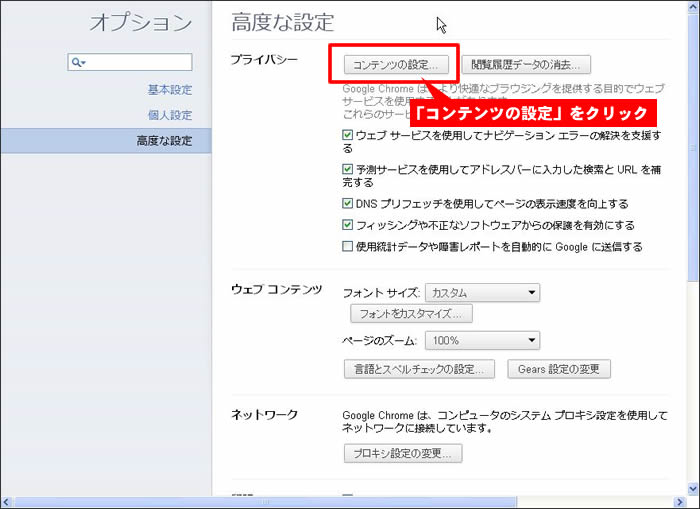Select the 高度な設定 sidebar item

[x=106, y=141]
